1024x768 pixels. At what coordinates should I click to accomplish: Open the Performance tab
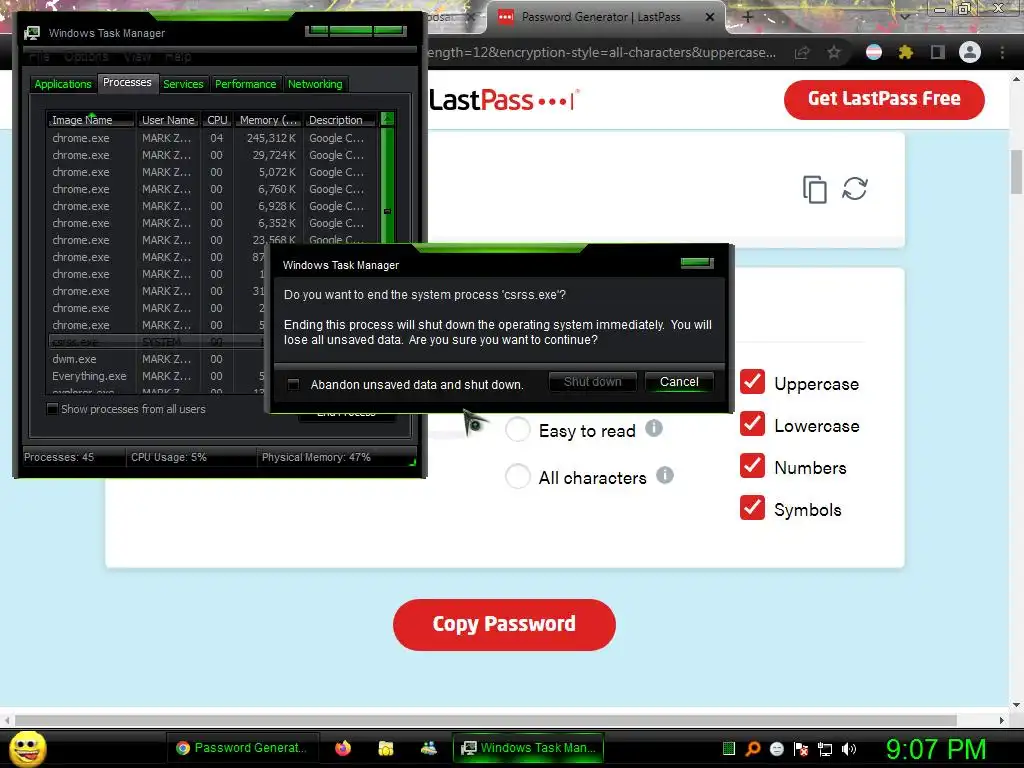246,84
